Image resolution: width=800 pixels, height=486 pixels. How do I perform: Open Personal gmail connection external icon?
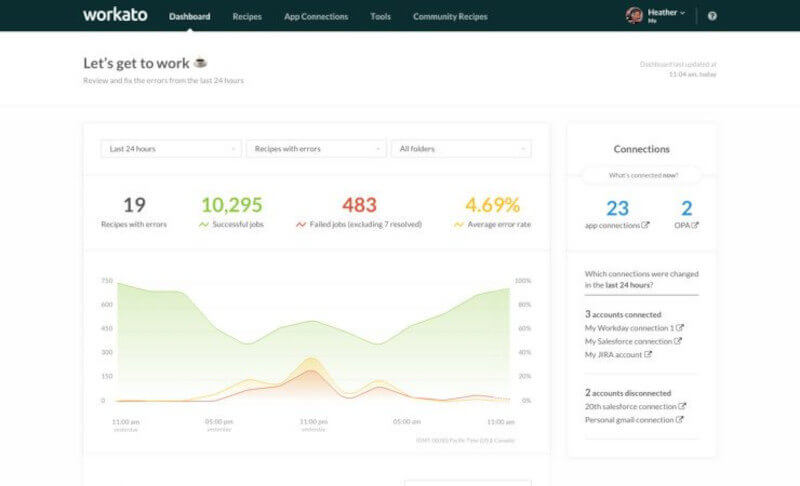pos(680,419)
